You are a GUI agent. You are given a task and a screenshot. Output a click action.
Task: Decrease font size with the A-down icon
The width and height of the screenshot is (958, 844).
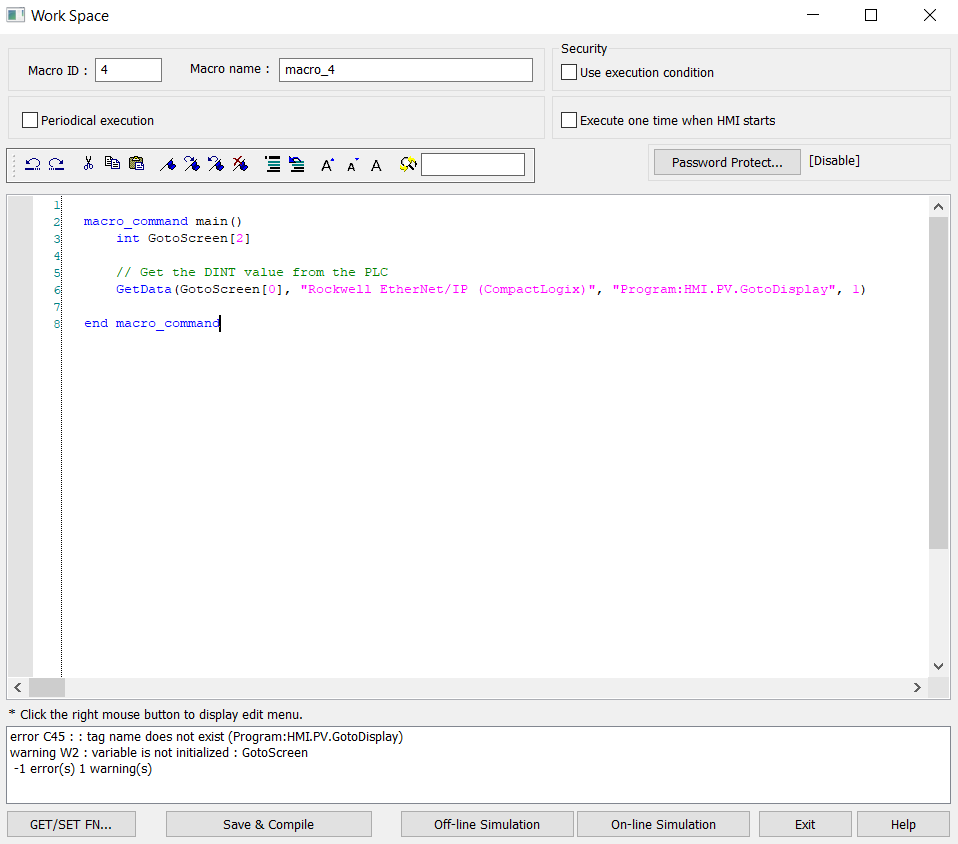pyautogui.click(x=352, y=165)
